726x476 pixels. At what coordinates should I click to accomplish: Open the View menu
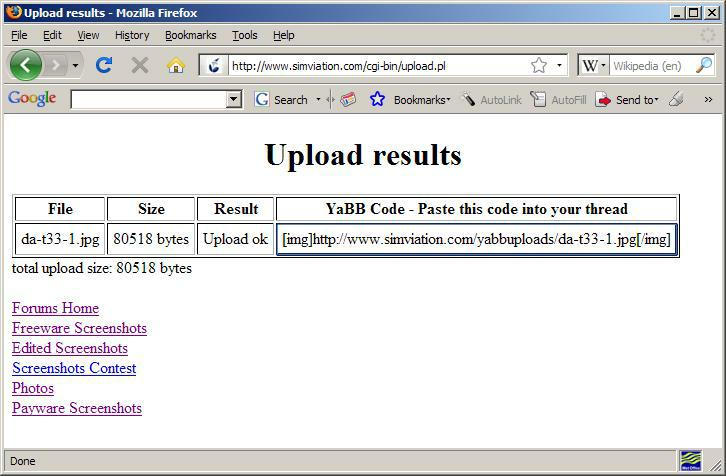pos(88,35)
